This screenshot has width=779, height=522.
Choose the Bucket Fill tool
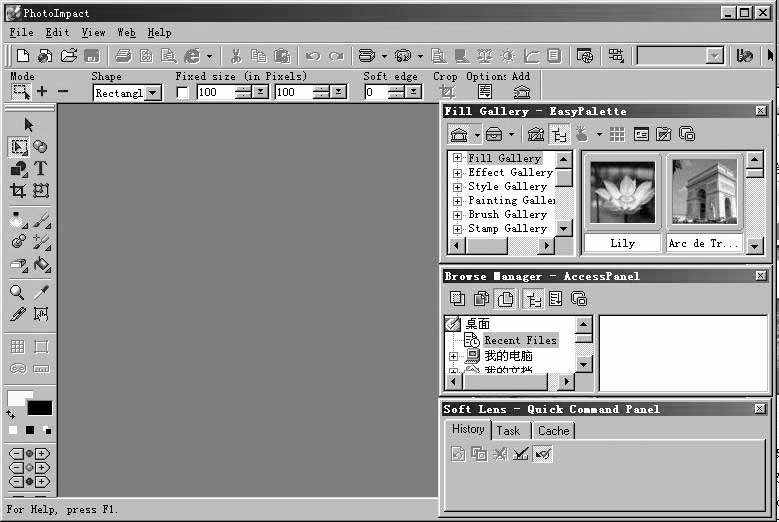click(41, 265)
